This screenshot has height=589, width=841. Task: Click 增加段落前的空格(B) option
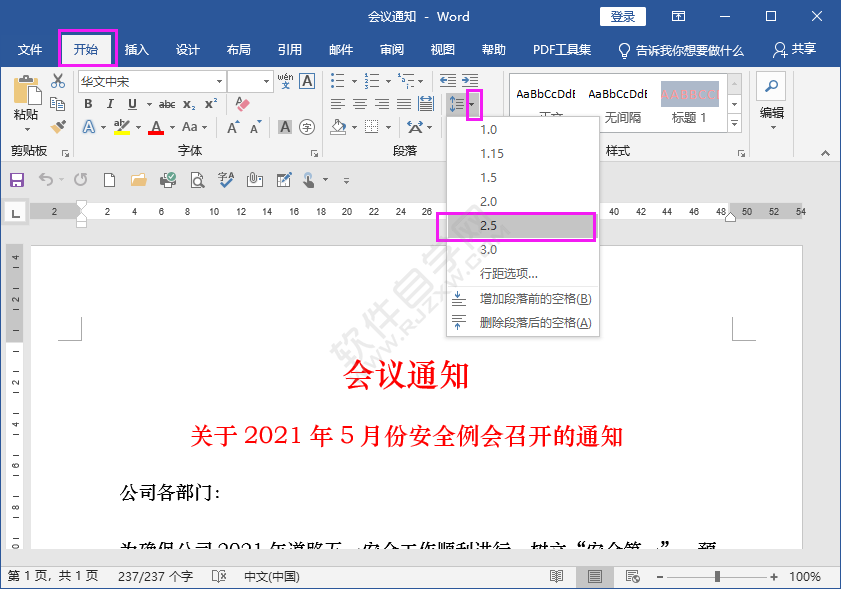tap(523, 299)
